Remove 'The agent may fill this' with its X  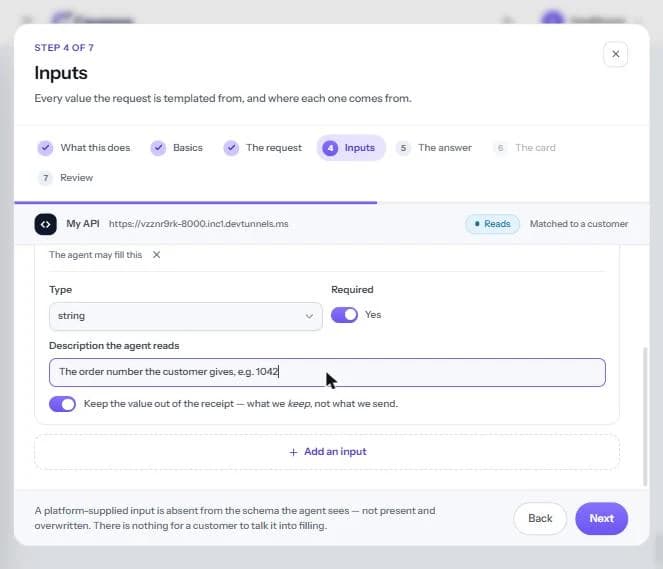pyautogui.click(x=156, y=255)
